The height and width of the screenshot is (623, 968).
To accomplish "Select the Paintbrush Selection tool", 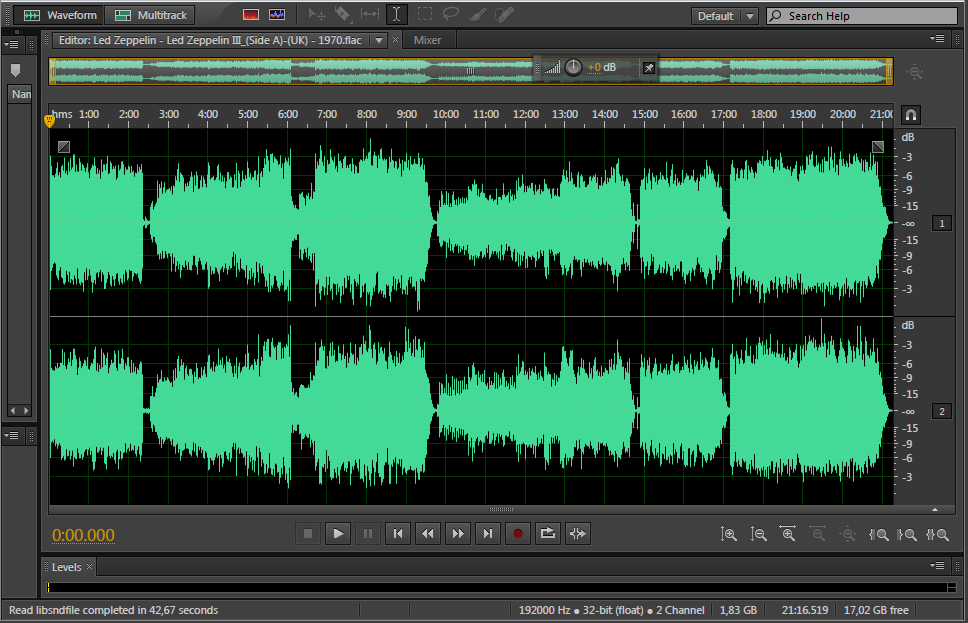I will tap(477, 14).
